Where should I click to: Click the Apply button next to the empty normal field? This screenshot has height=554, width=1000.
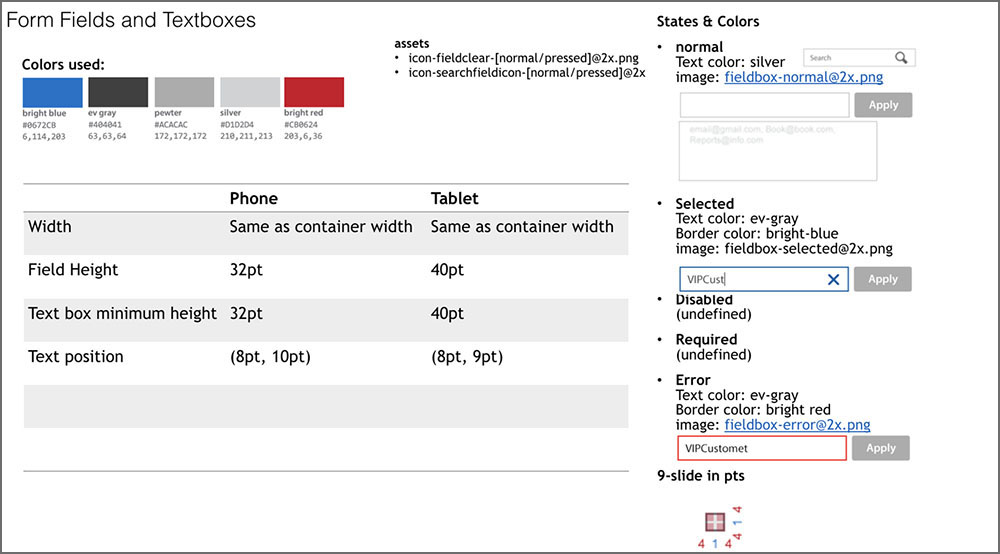coord(883,105)
